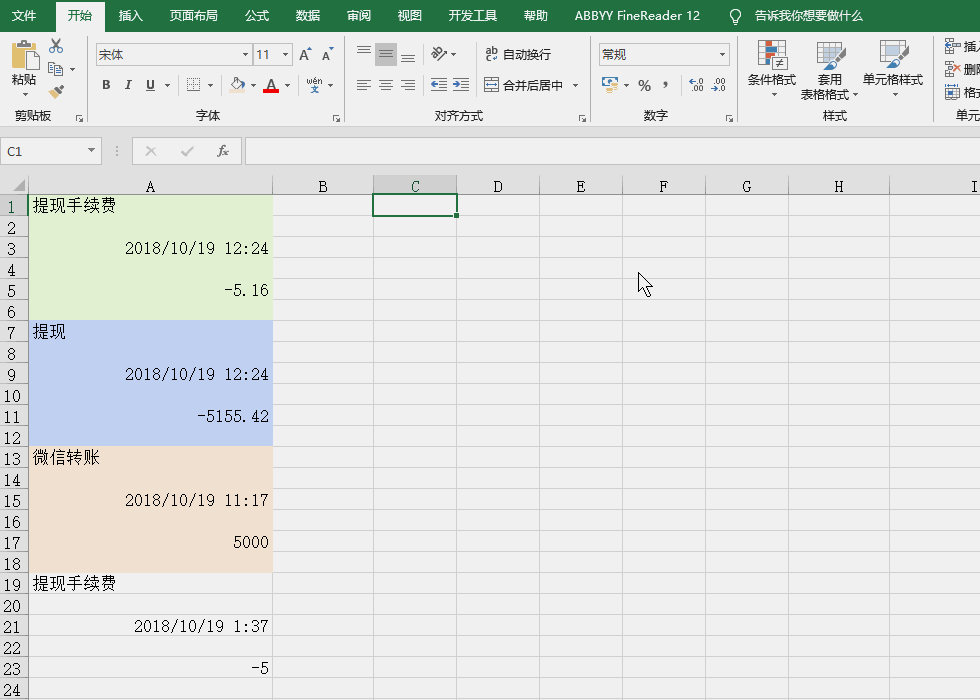The height and width of the screenshot is (700, 980).
Task: Switch to the 插入 Insert tab
Action: click(x=131, y=16)
